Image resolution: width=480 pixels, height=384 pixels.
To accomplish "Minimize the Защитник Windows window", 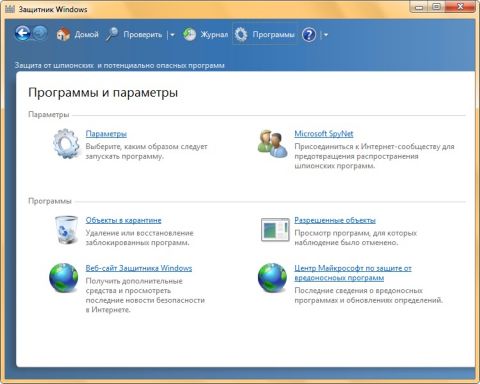I will 419,7.
